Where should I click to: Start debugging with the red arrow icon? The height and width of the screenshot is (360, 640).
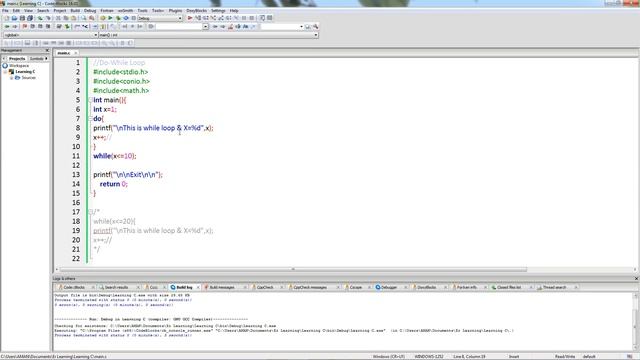tap(190, 18)
